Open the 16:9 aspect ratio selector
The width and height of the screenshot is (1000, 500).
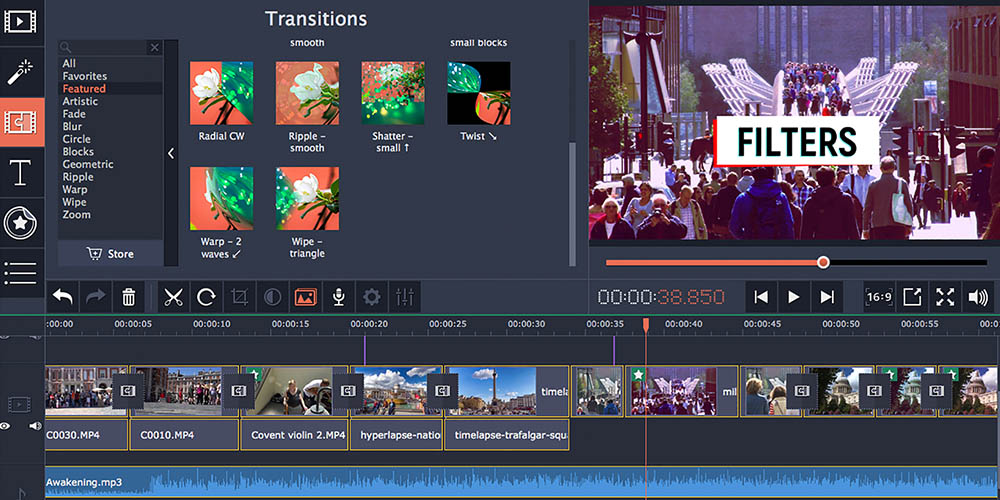[879, 297]
